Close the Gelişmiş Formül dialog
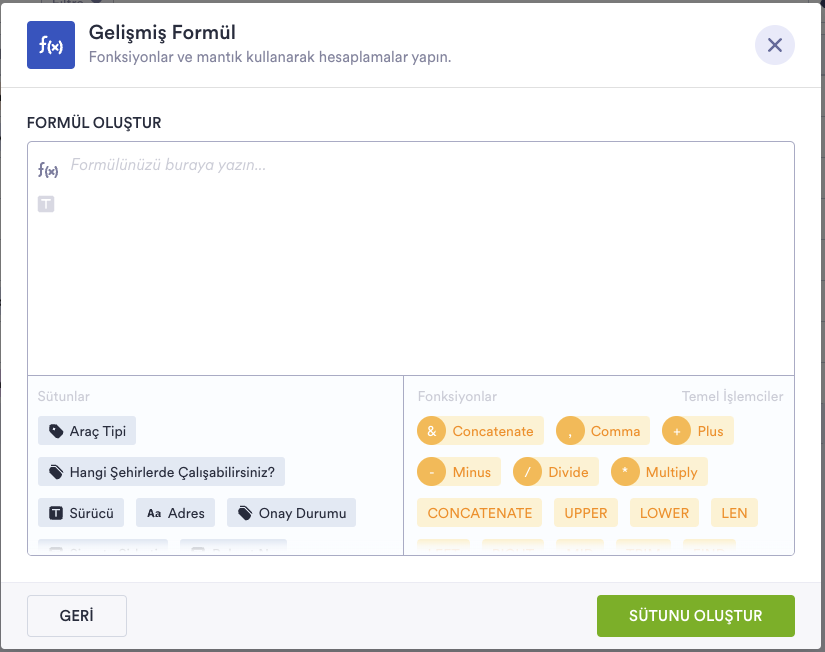Viewport: 825px width, 652px height. tap(774, 45)
